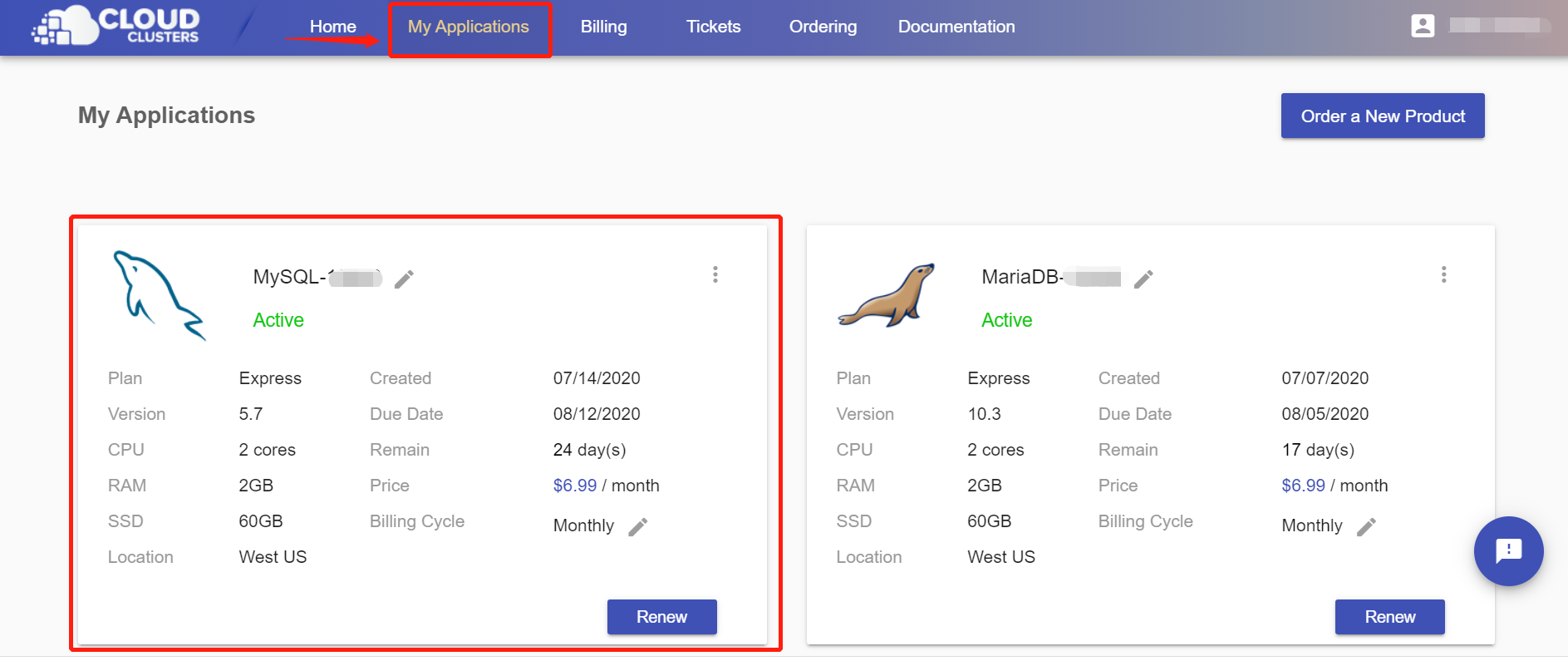Click the MariaDB Monthly billing cycle value
This screenshot has width=1568, height=661.
pyautogui.click(x=1312, y=525)
